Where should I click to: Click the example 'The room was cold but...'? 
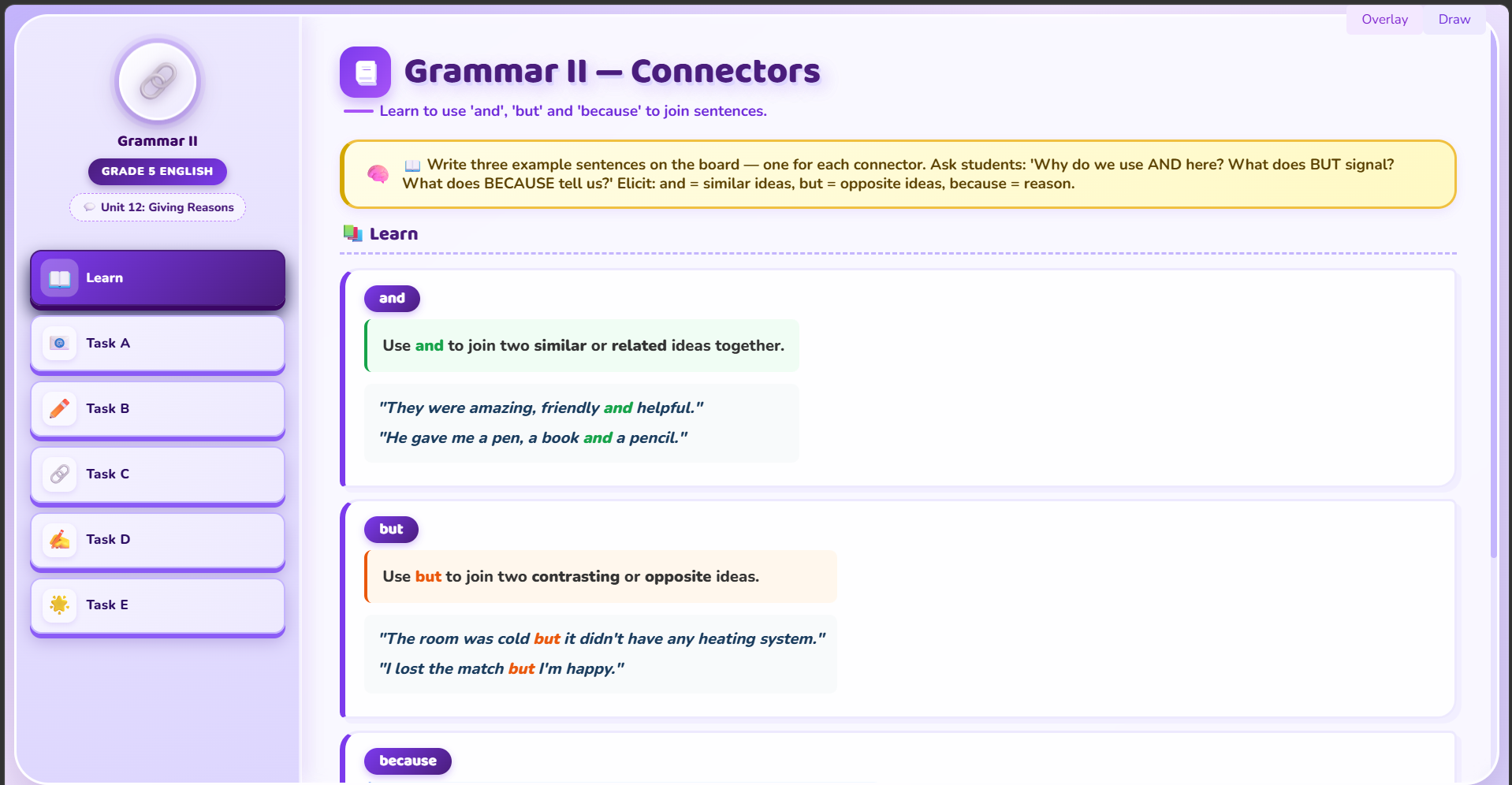602,639
